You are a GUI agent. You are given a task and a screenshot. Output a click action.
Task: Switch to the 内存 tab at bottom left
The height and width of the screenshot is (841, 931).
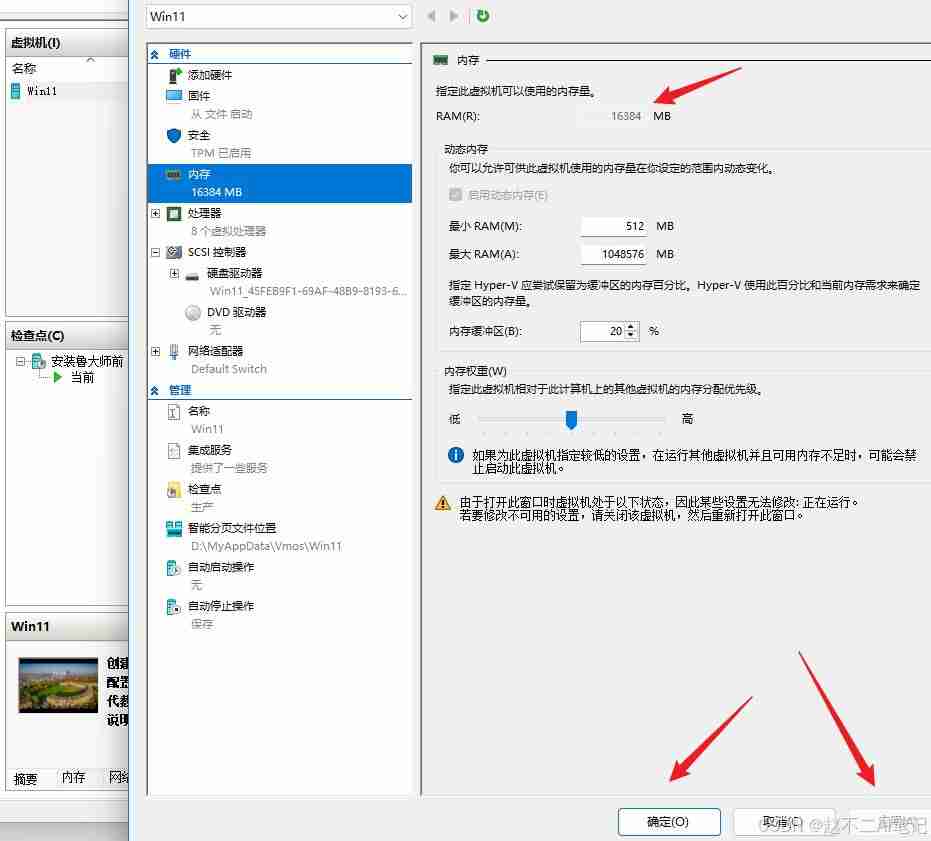(72, 778)
